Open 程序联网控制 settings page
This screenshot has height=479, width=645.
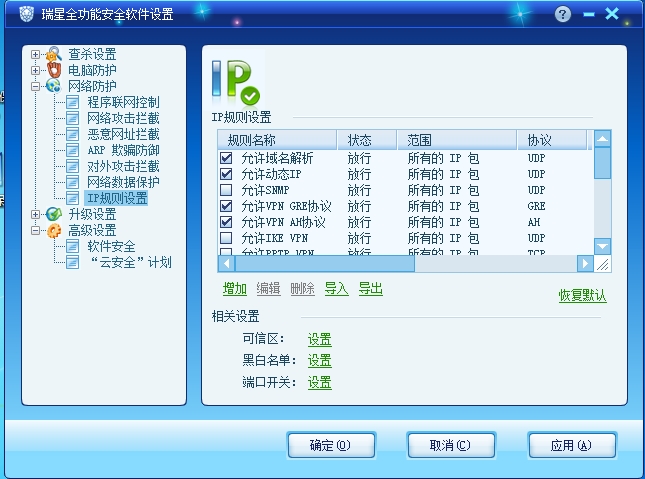click(123, 102)
